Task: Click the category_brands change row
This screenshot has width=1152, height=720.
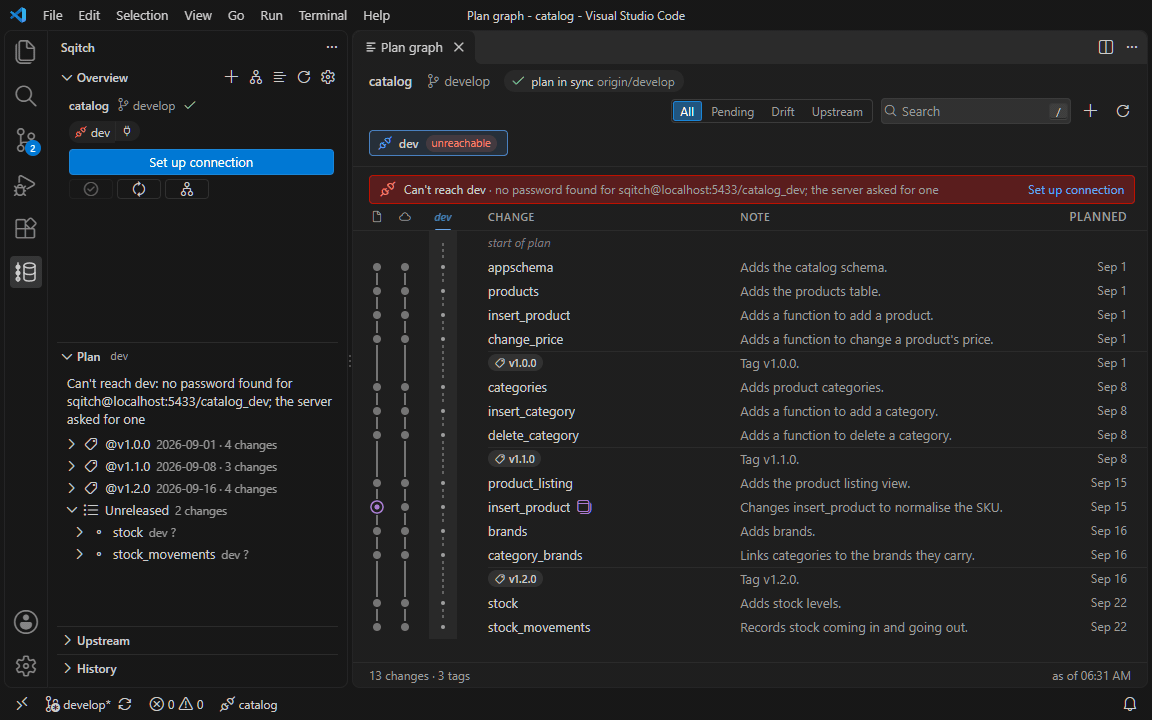Action: [x=752, y=555]
